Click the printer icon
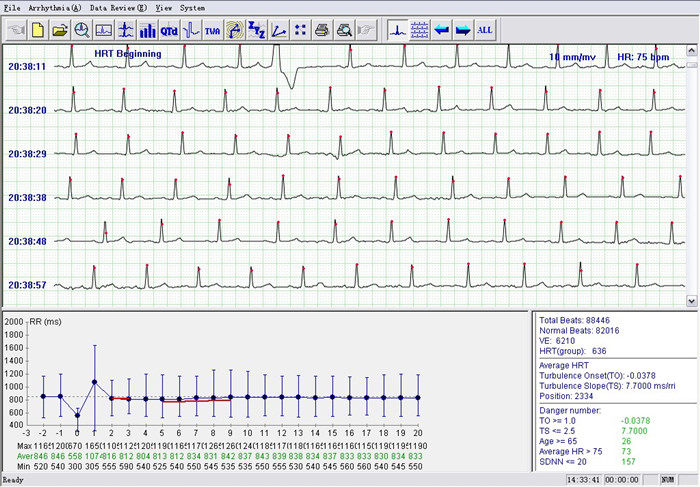 point(322,30)
